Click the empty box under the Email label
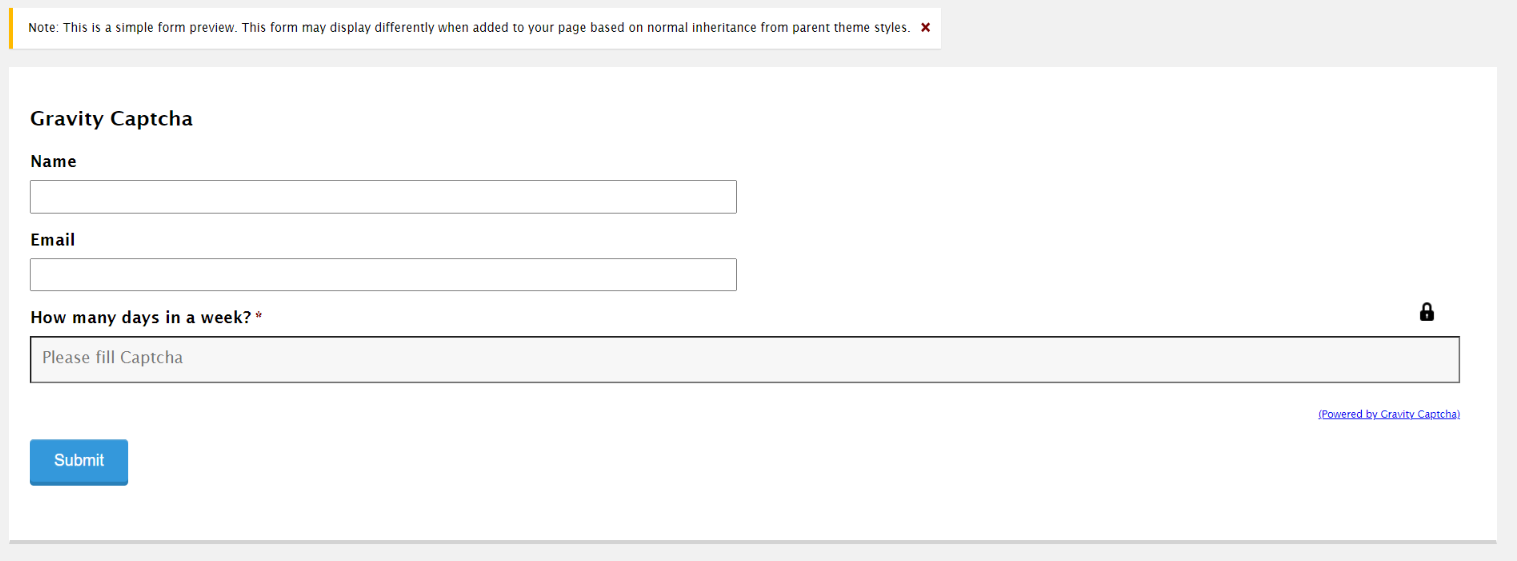 tap(383, 275)
